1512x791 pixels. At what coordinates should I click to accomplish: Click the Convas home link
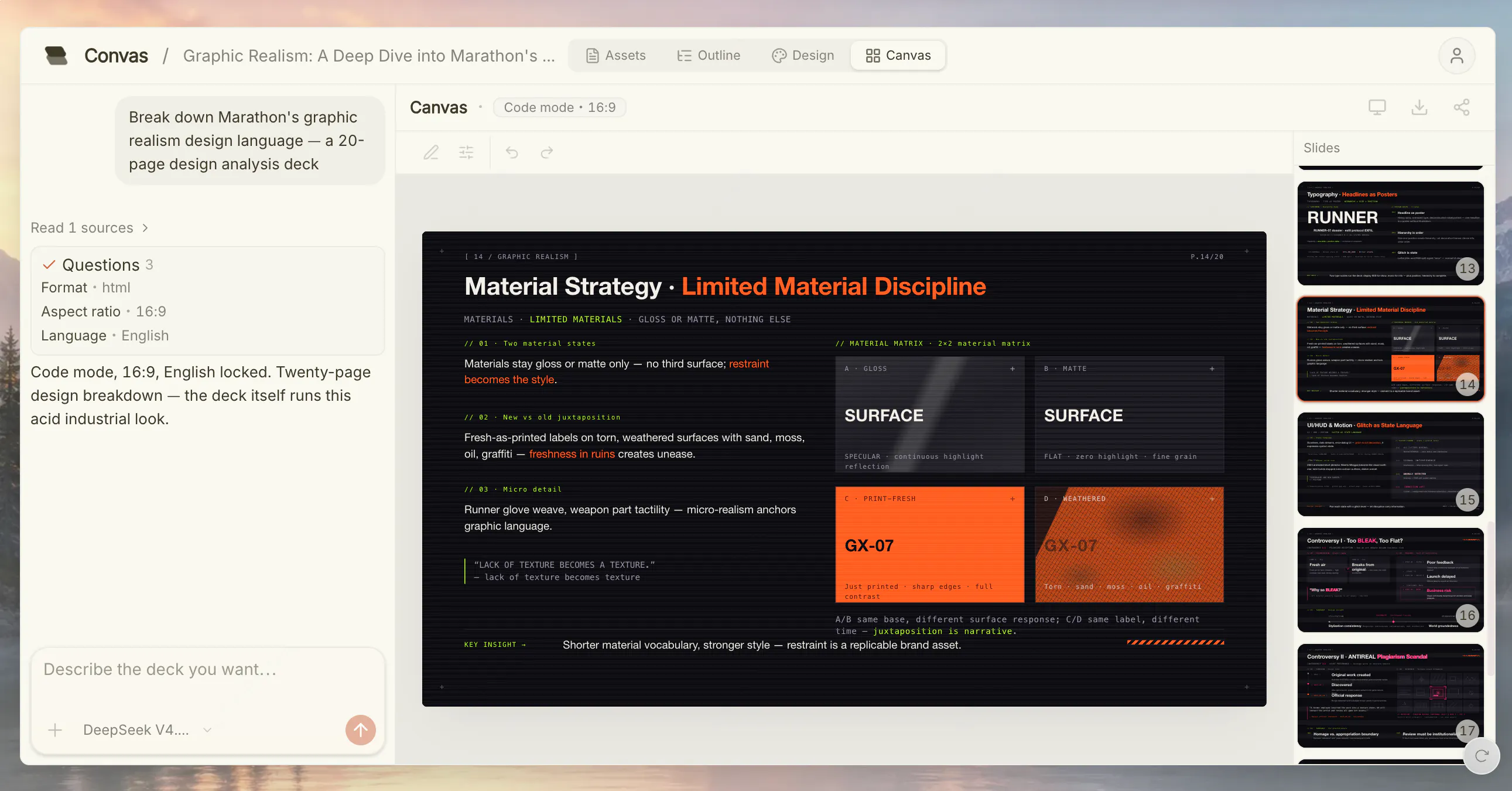click(116, 56)
